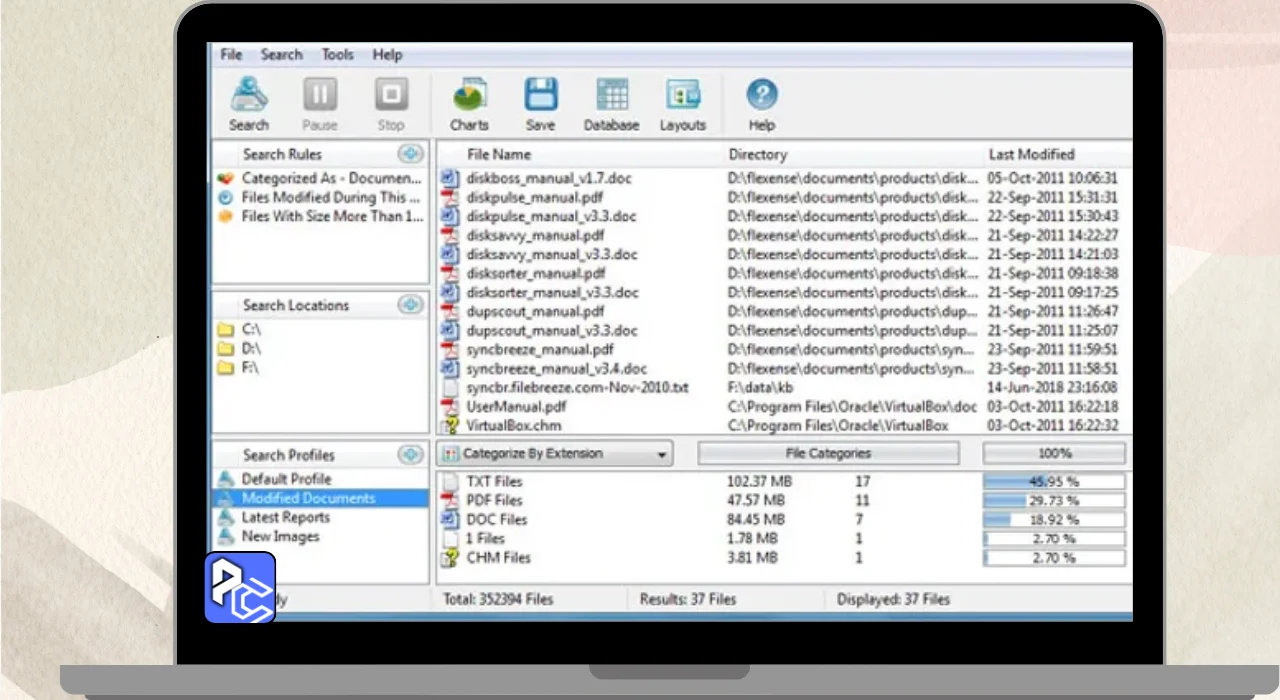Click the Save disk icon

point(540,97)
